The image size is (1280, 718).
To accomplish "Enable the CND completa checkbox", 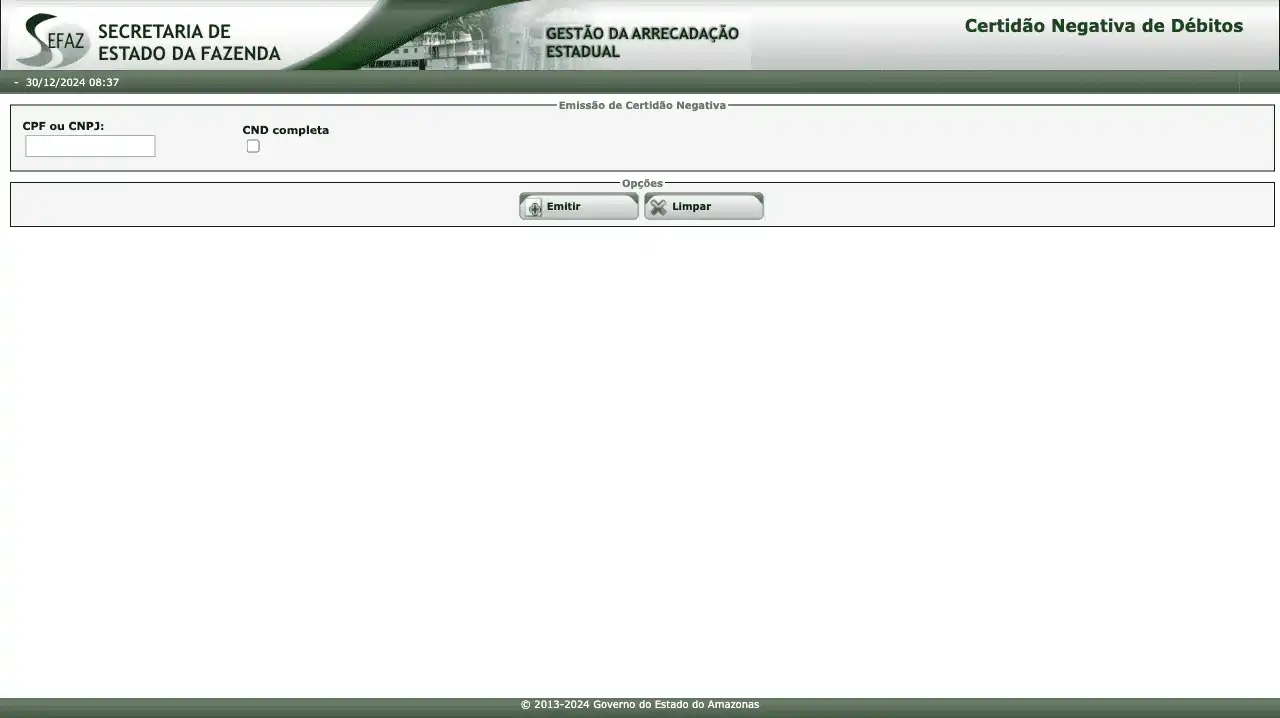I will pos(253,146).
